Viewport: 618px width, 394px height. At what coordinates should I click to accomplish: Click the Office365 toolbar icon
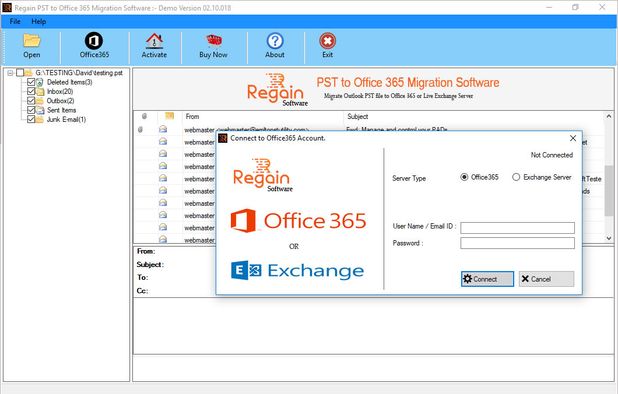tap(94, 41)
